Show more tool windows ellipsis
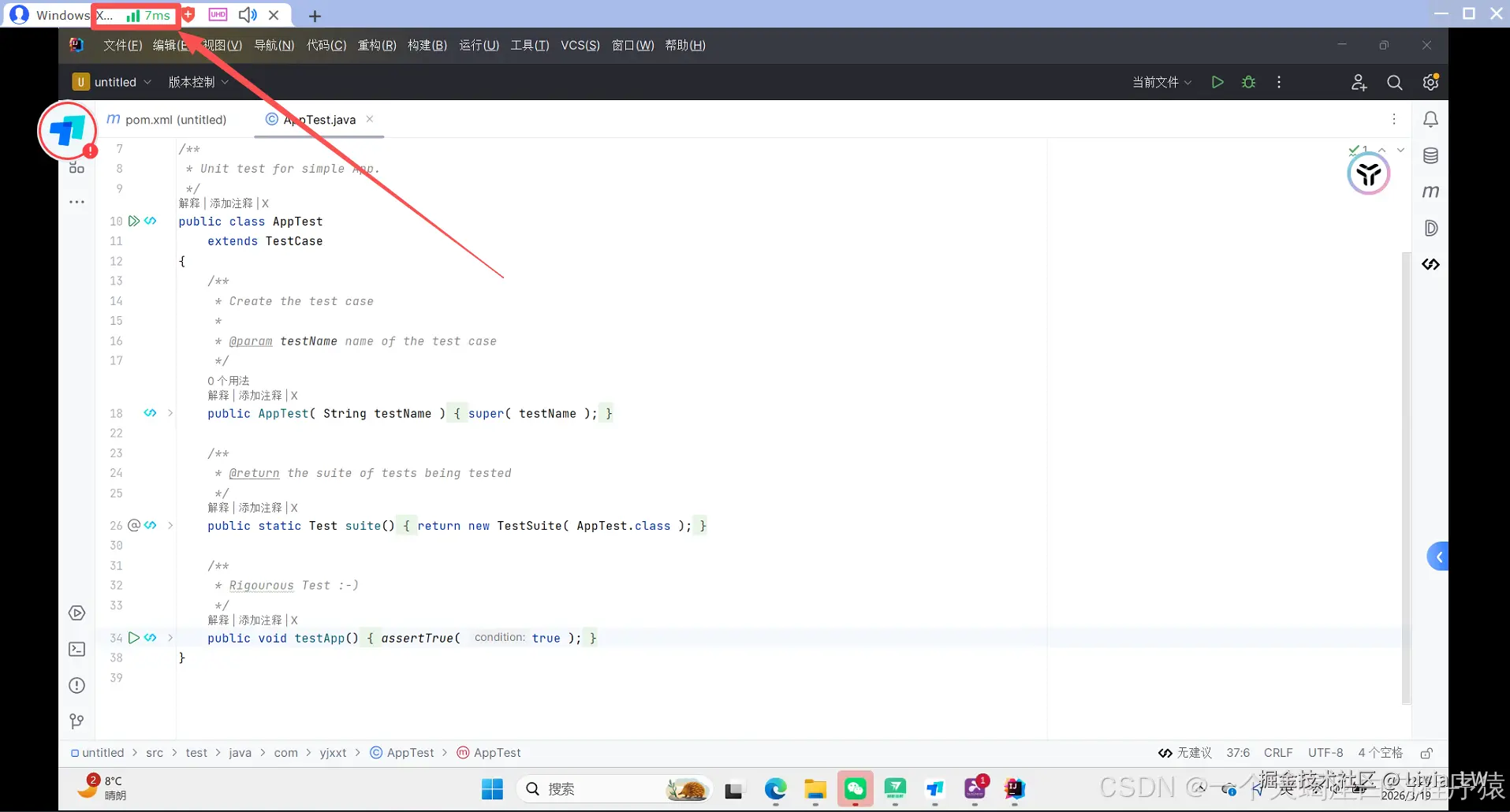This screenshot has width=1510, height=812. coord(76,202)
